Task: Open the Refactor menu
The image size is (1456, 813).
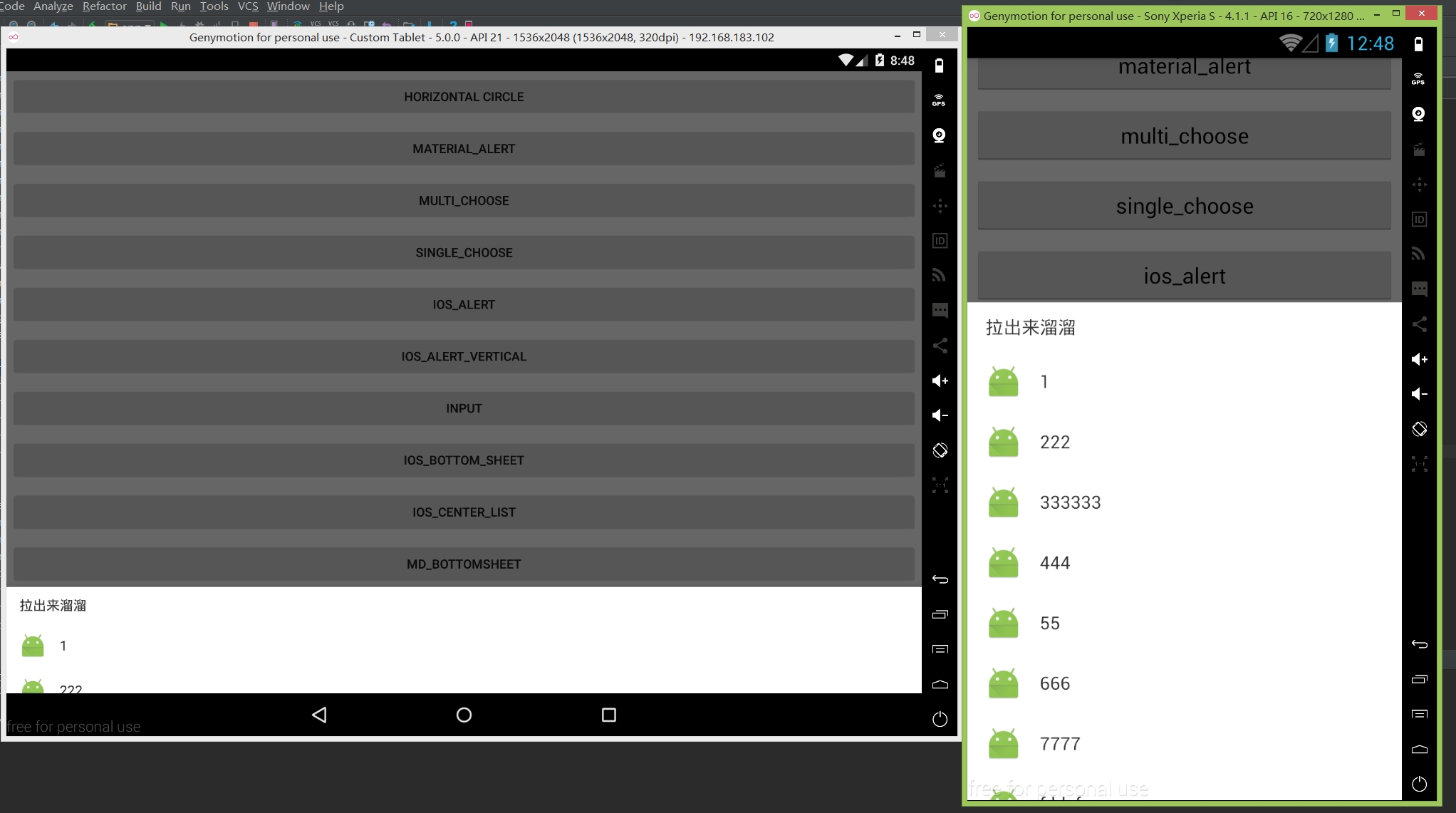Action: click(x=104, y=6)
